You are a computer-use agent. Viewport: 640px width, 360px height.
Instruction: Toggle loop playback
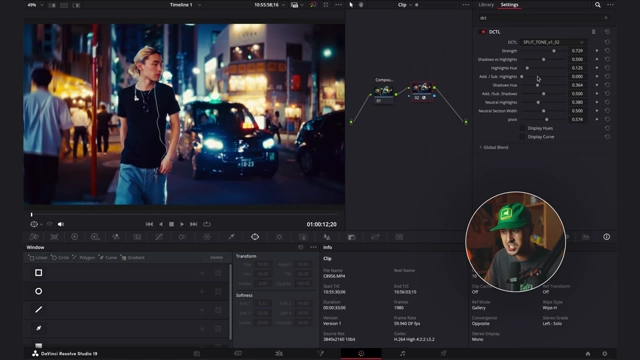207,224
